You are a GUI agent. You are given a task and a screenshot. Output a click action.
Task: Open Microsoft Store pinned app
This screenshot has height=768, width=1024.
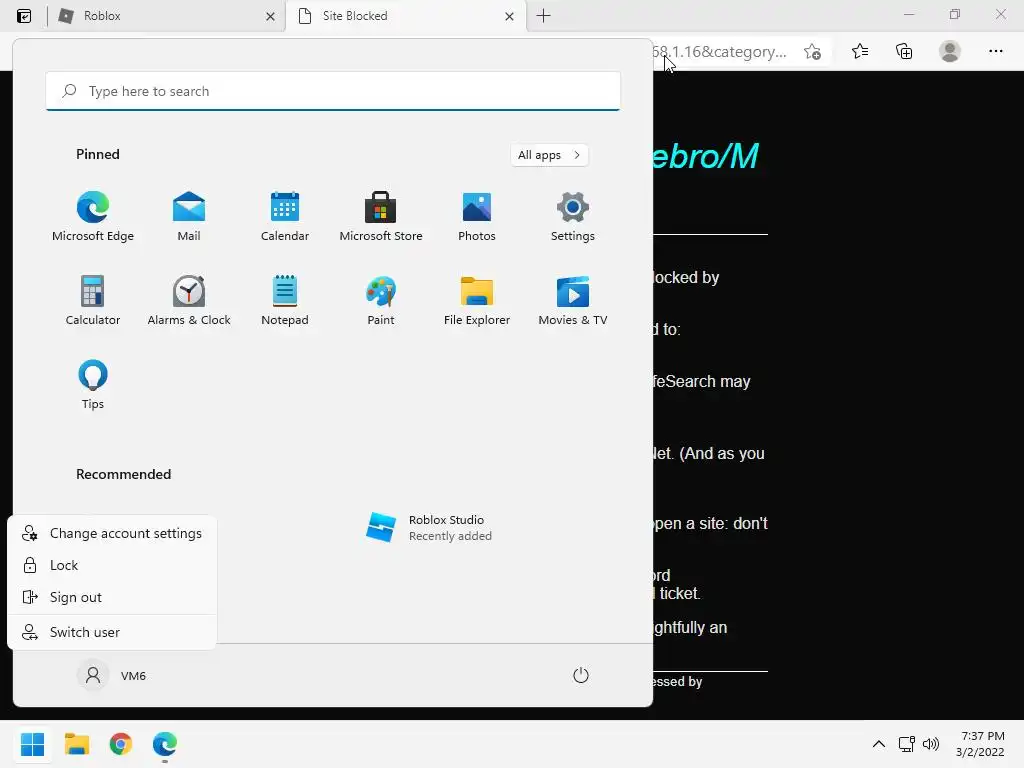tap(381, 217)
